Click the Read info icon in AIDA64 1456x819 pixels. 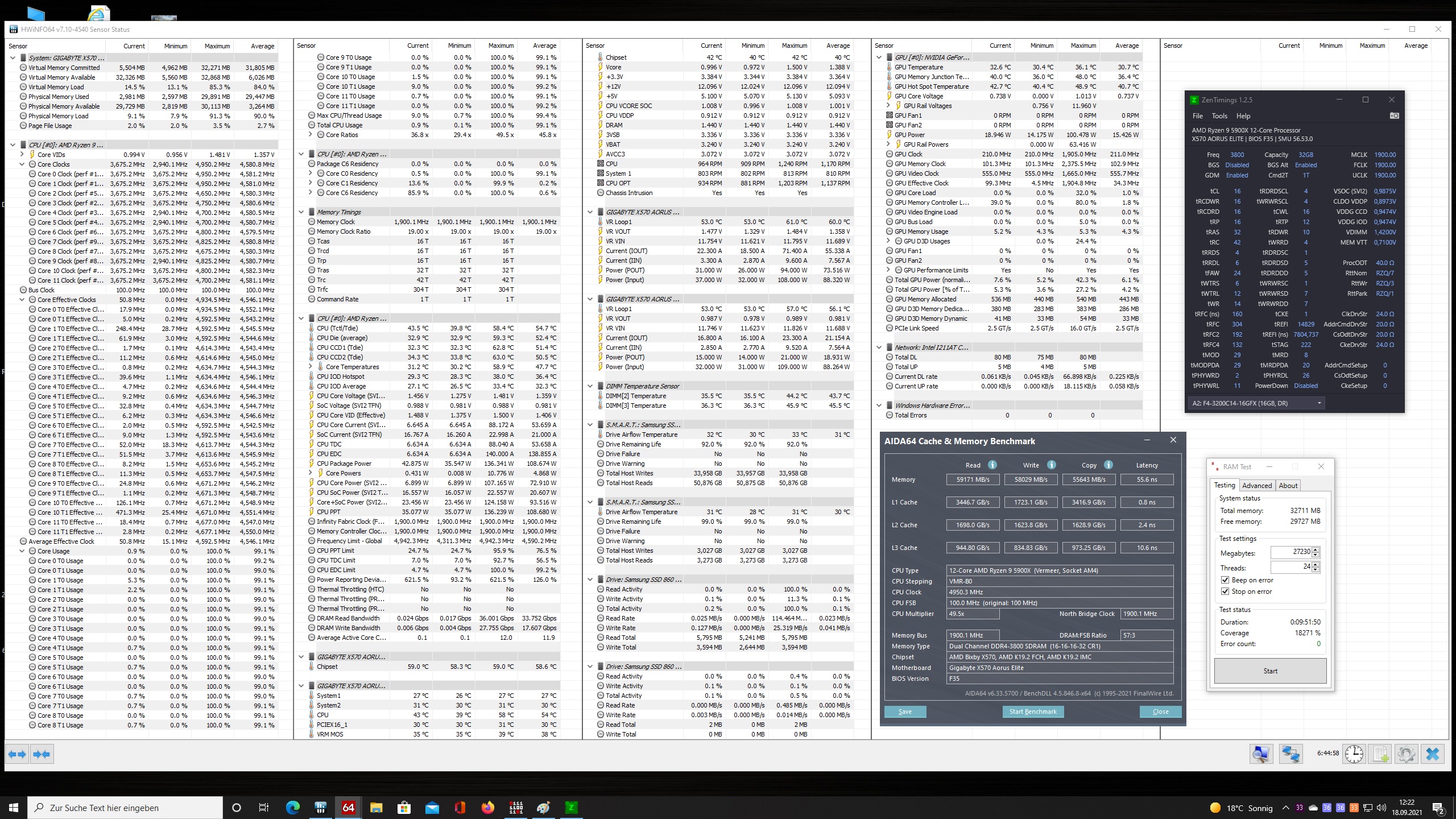tap(992, 465)
